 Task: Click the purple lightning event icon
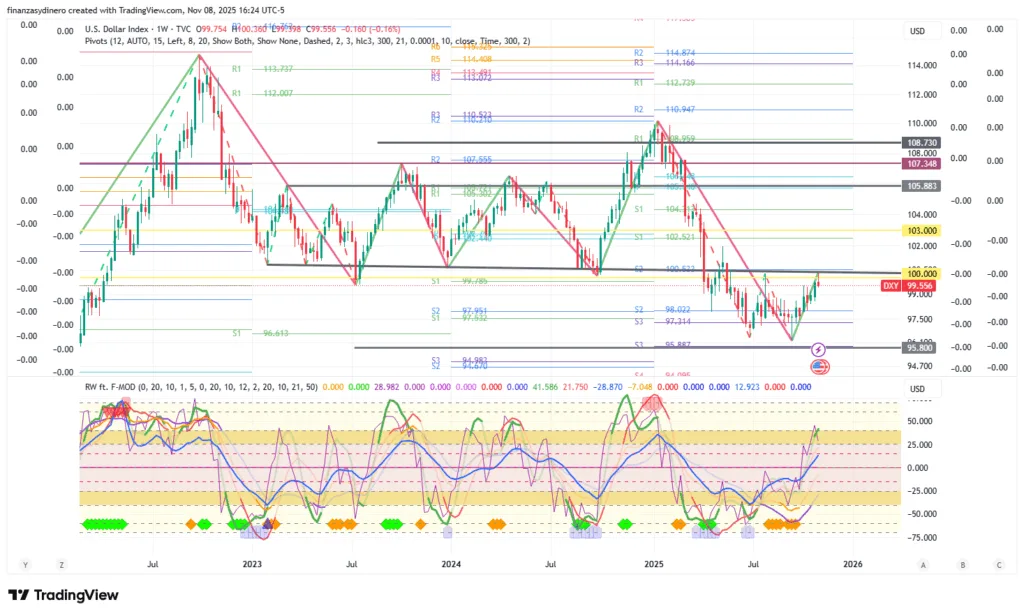tap(818, 350)
